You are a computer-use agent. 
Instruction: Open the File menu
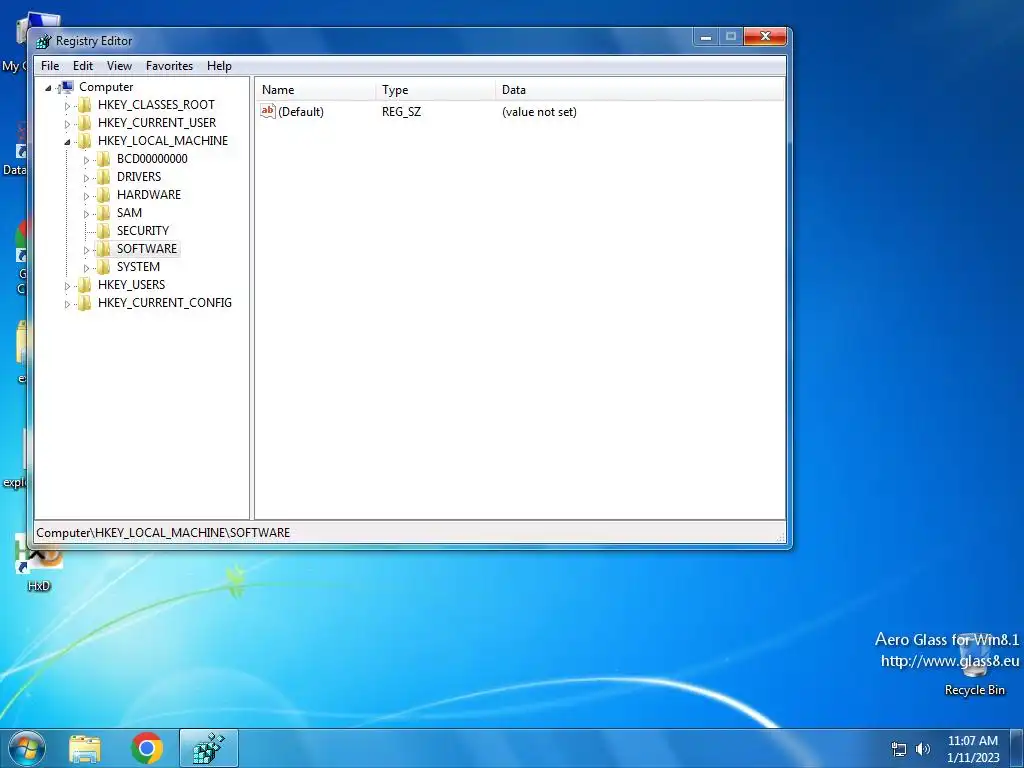[x=50, y=66]
